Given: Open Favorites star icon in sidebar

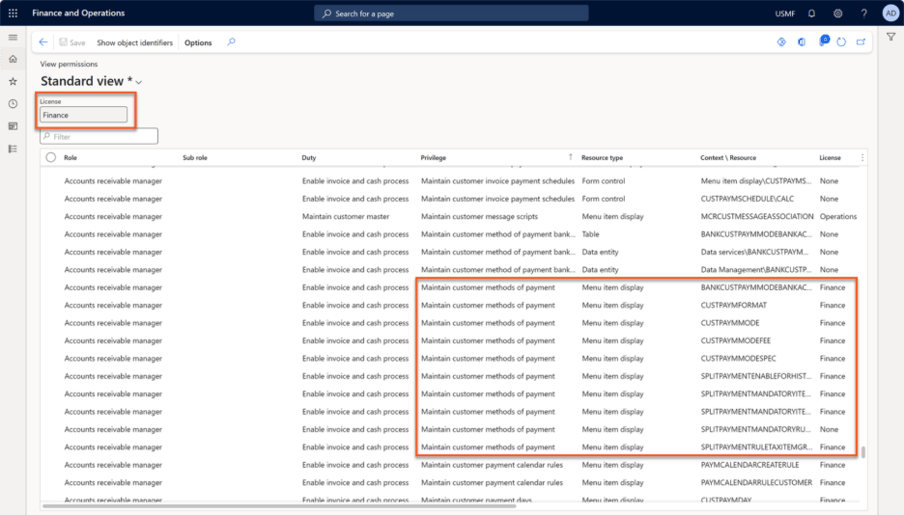Looking at the screenshot, I should pos(13,81).
